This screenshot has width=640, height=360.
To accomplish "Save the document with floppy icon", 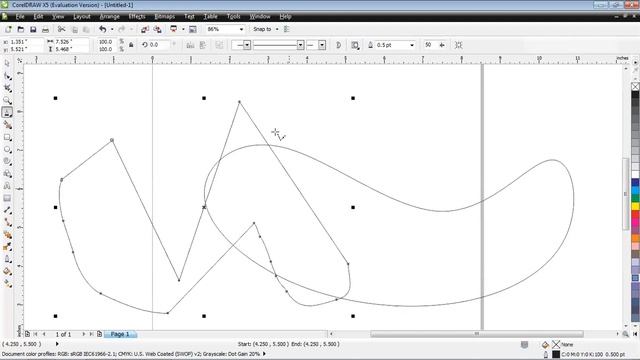I will (33, 29).
